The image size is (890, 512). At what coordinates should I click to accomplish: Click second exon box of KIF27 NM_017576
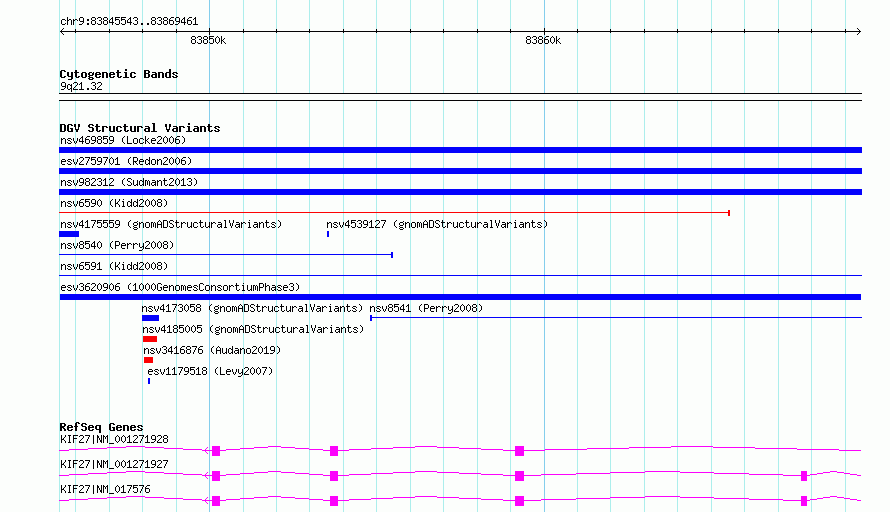pos(334,501)
